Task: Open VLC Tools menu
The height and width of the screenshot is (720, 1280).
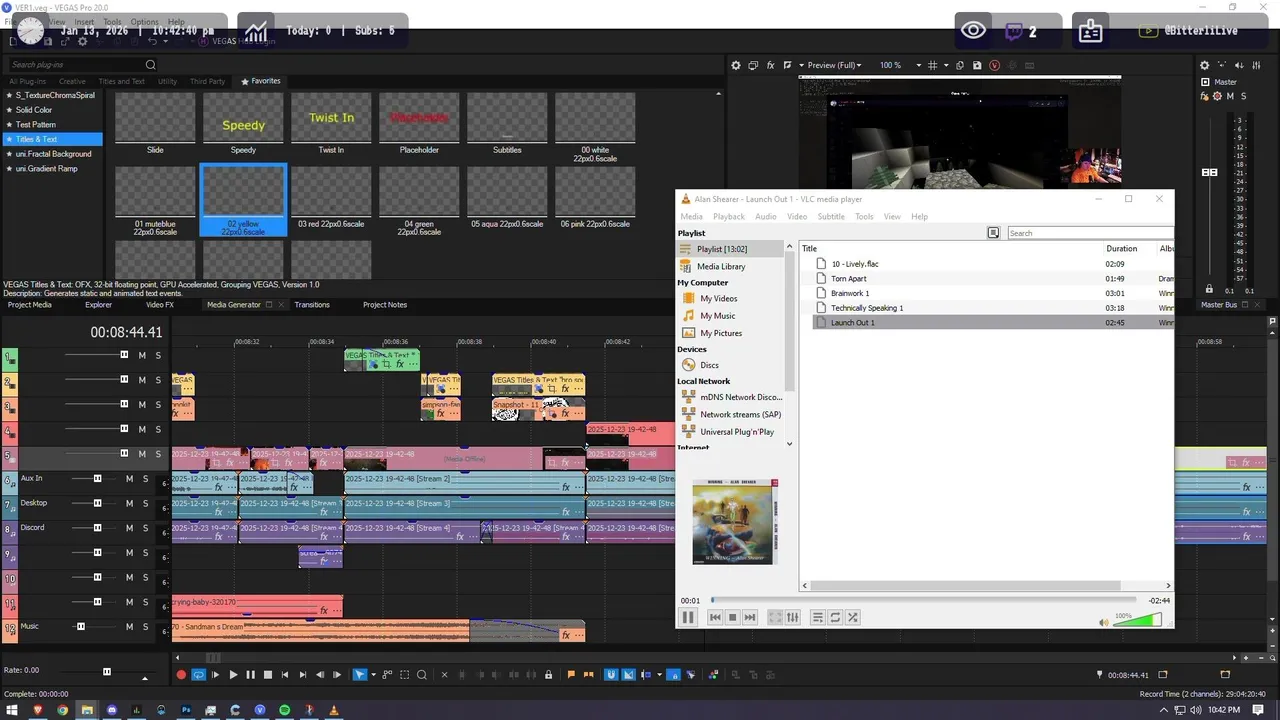Action: 864,216
